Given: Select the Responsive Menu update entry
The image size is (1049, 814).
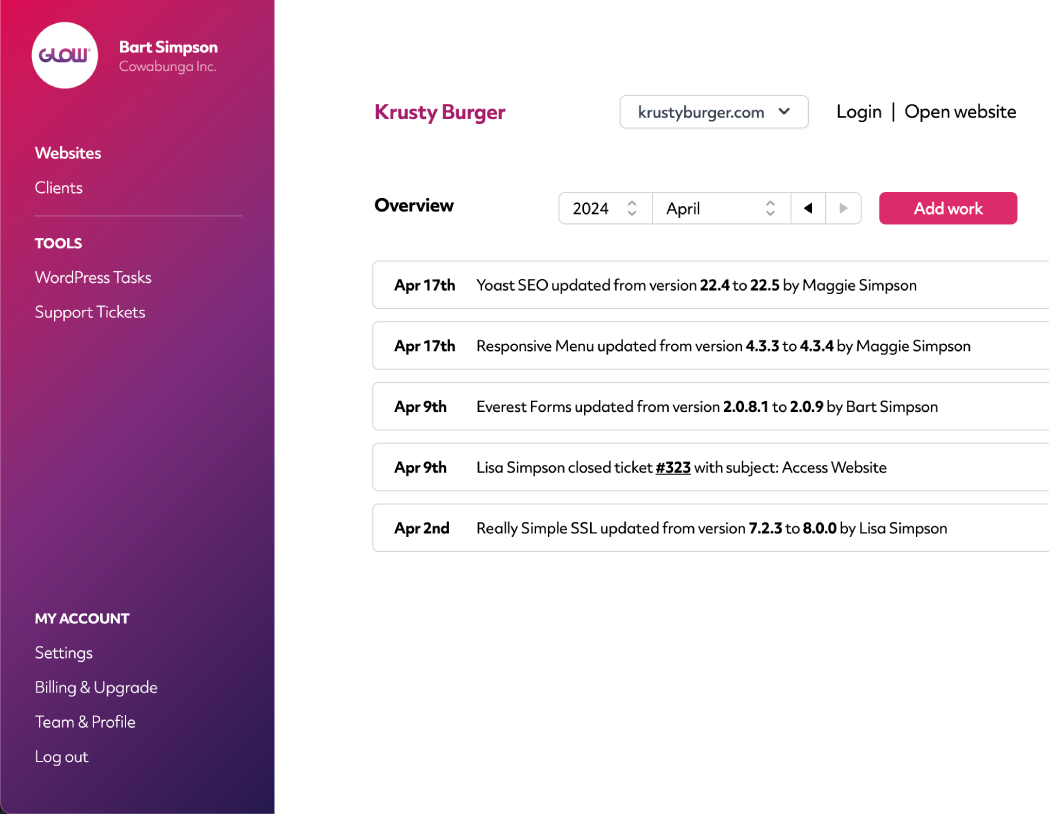Looking at the screenshot, I should (710, 346).
